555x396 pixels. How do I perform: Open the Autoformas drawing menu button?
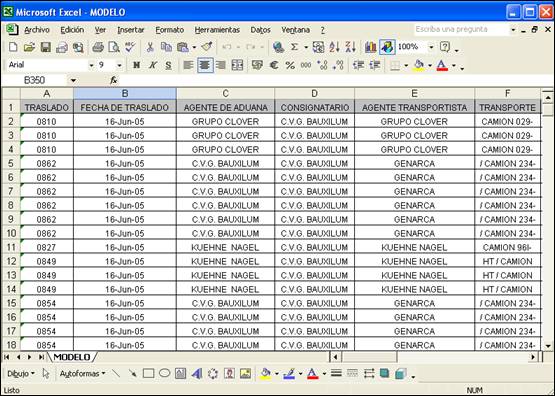click(82, 373)
